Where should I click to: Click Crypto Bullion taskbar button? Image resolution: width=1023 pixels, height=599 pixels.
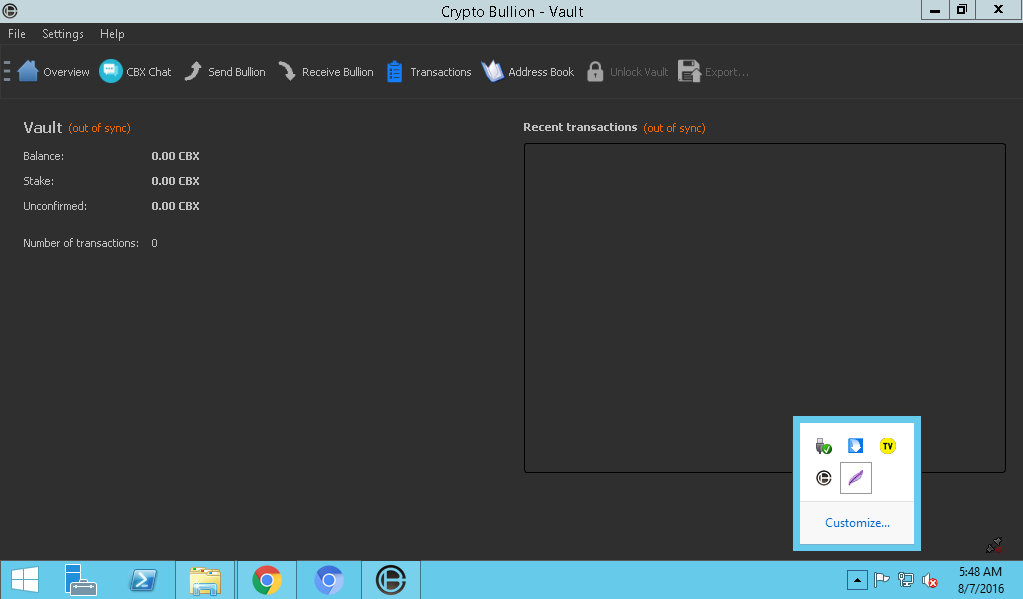(x=391, y=580)
